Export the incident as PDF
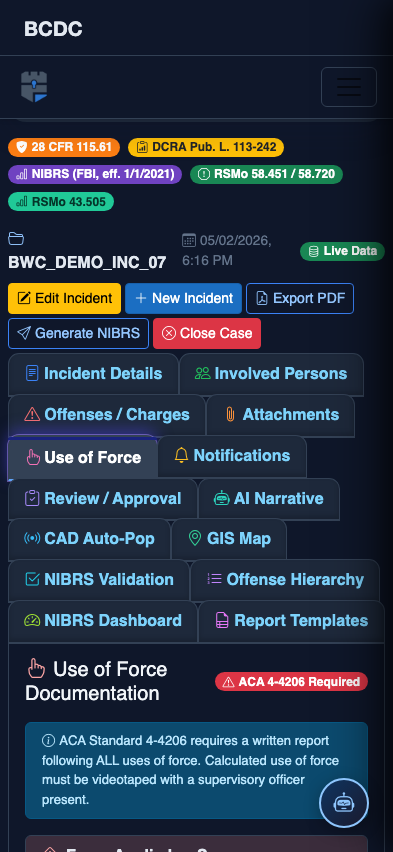 [300, 298]
